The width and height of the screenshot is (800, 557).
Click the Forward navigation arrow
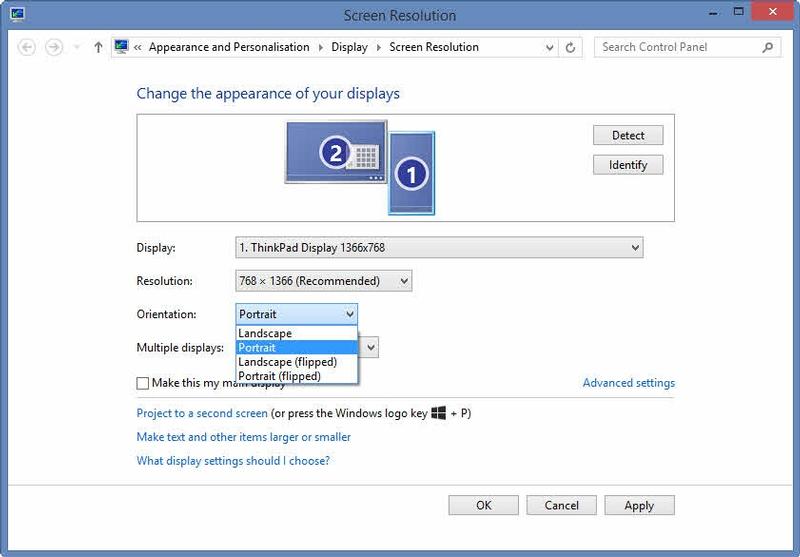[x=54, y=47]
